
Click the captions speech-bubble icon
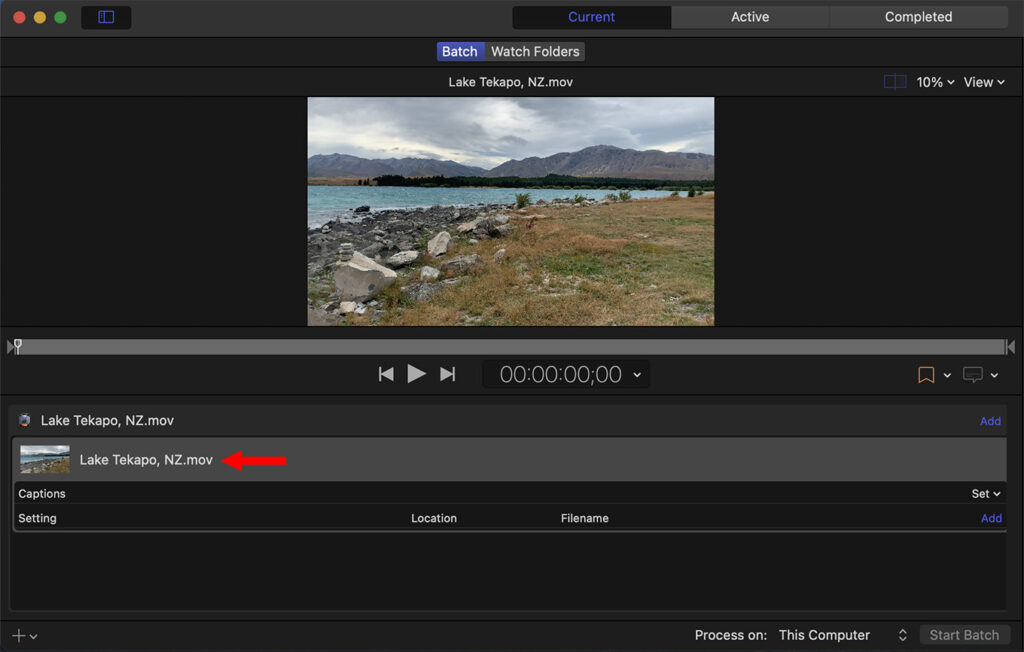[975, 374]
